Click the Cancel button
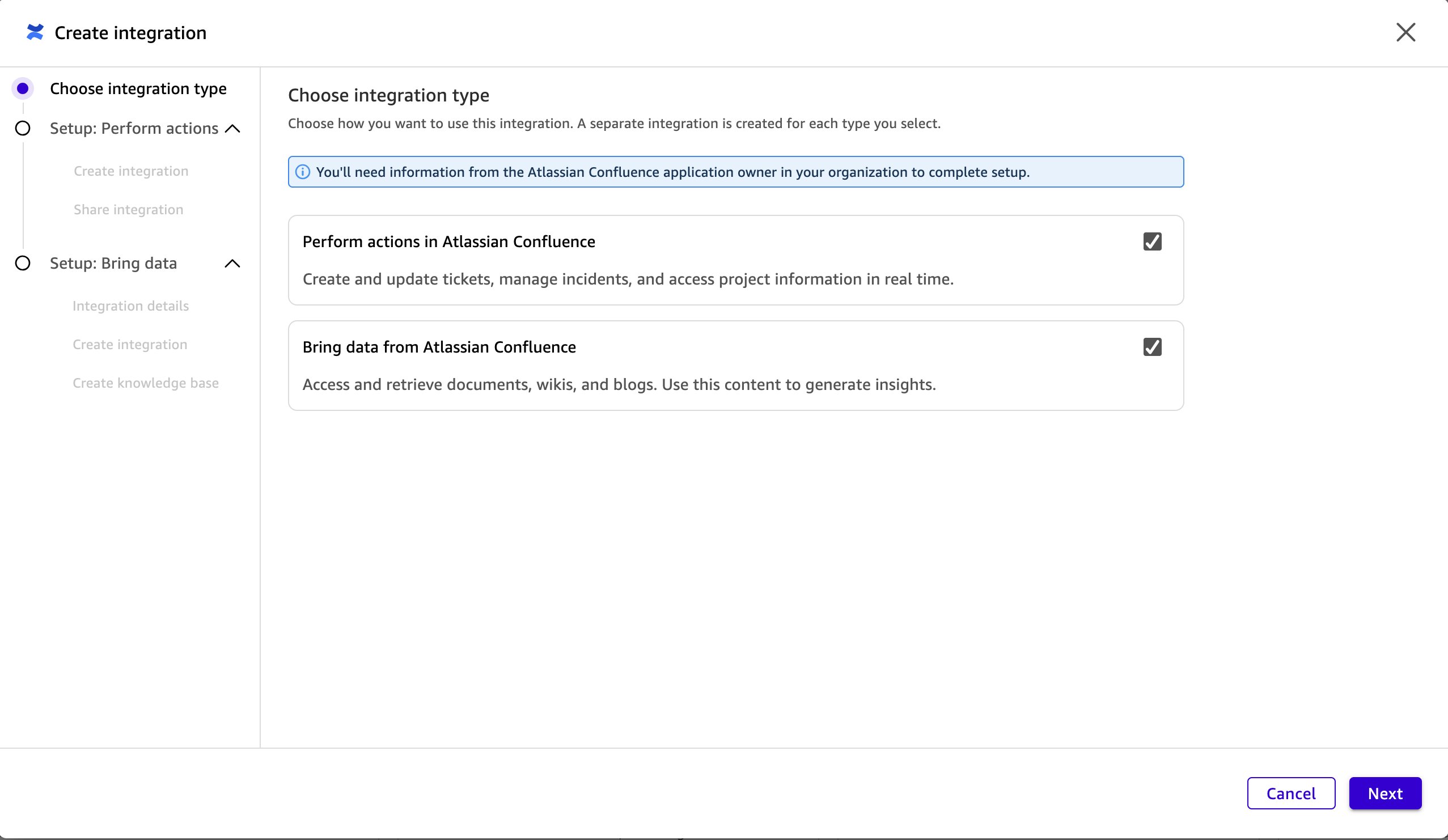The image size is (1448, 840). coord(1291,794)
